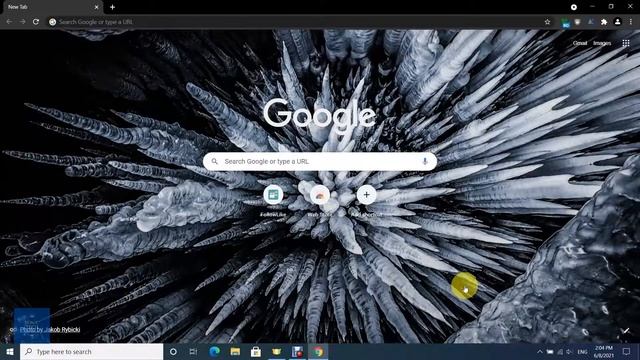
Task: Open the blue triangle extension icon
Action: point(591,22)
